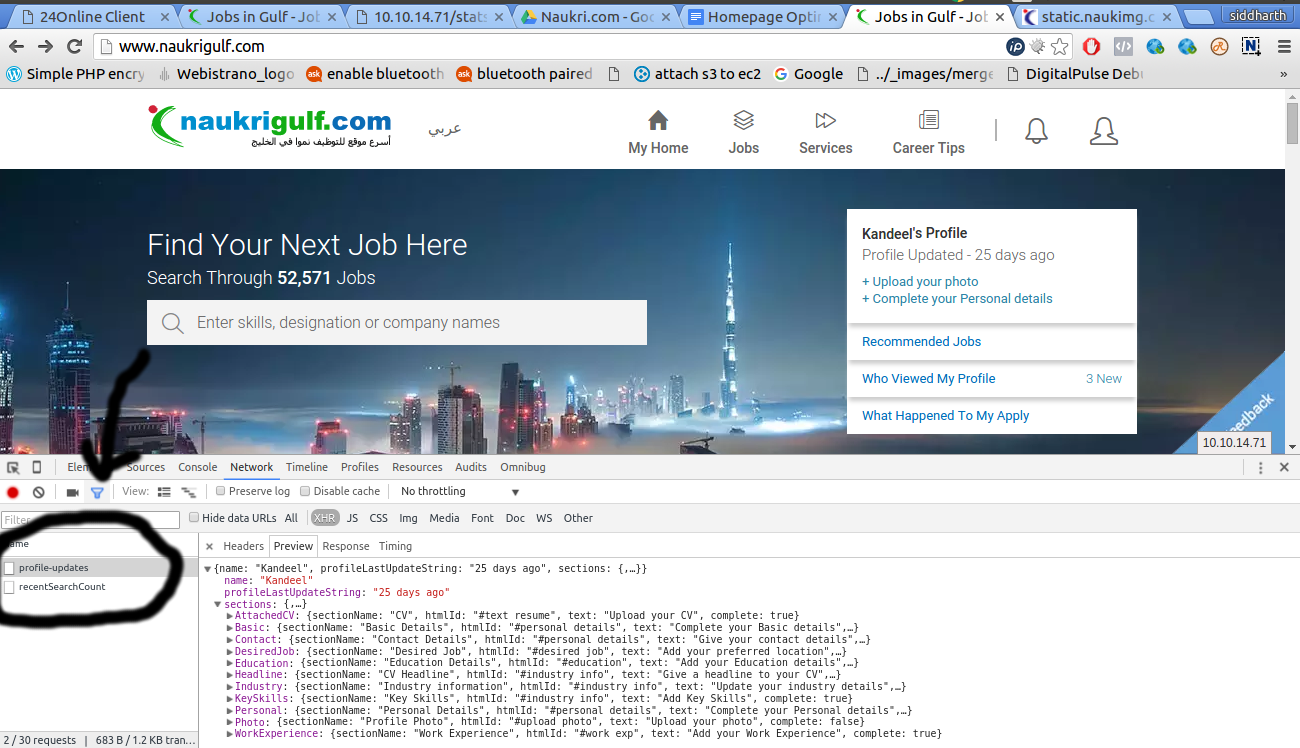
Task: Toggle the device mode phone icon
Action: point(37,467)
